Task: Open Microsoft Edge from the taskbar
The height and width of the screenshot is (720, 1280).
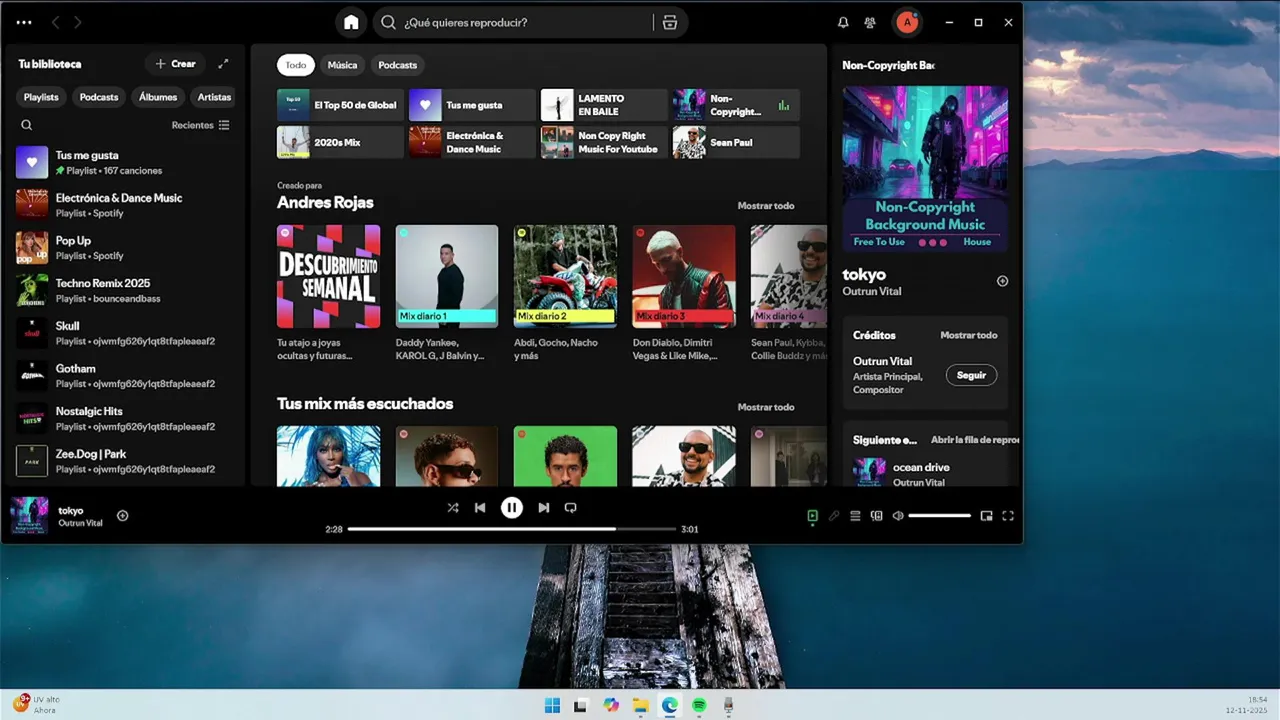Action: point(669,705)
